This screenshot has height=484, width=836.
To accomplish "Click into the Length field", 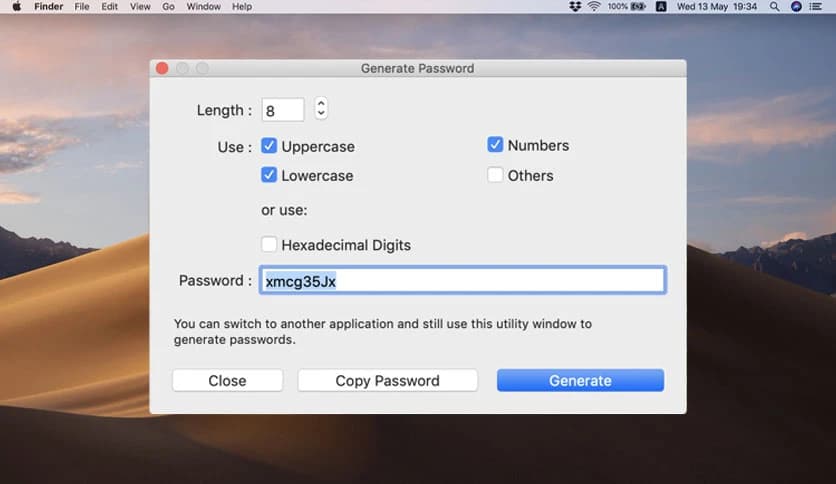I will (x=283, y=110).
